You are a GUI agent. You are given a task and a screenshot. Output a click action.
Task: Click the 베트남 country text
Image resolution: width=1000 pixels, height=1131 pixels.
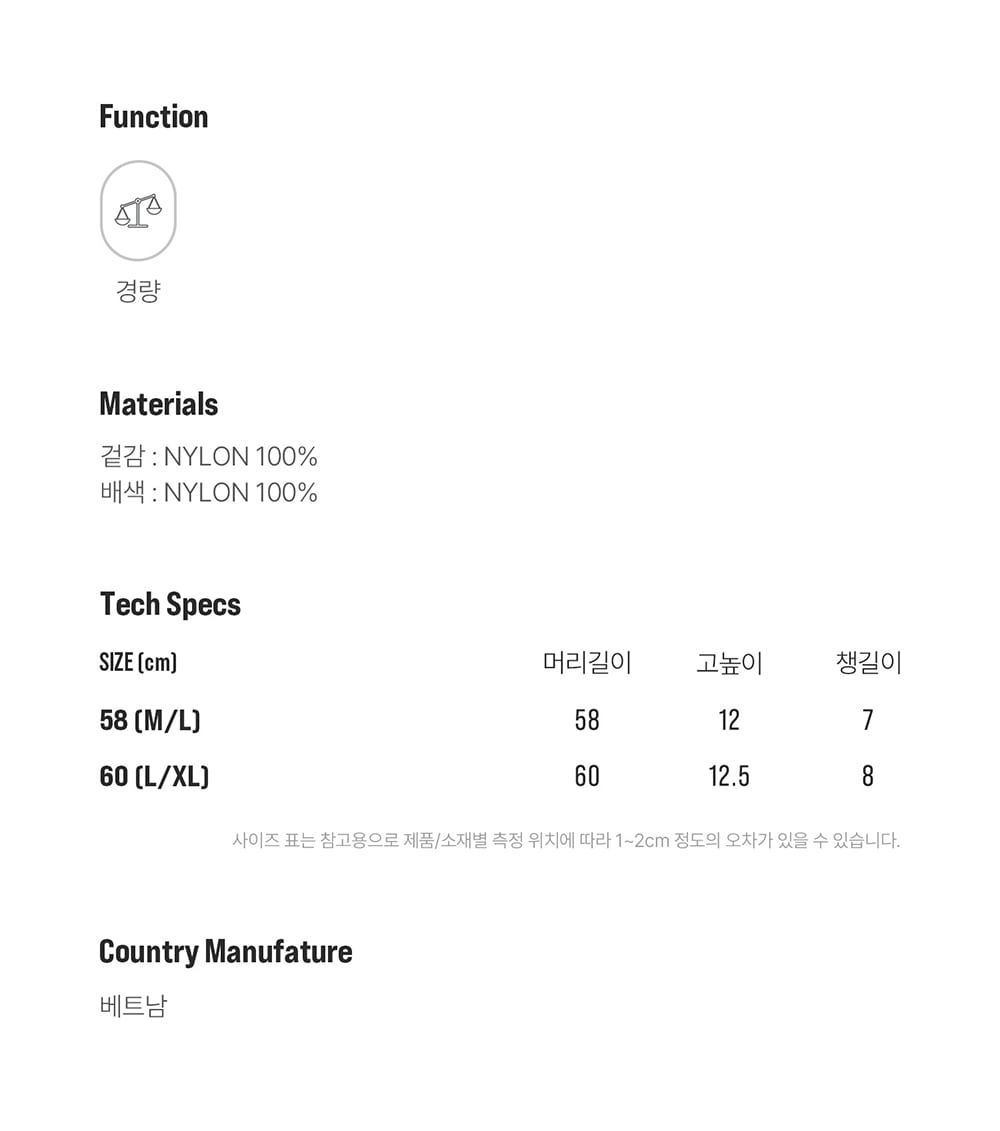[133, 1005]
